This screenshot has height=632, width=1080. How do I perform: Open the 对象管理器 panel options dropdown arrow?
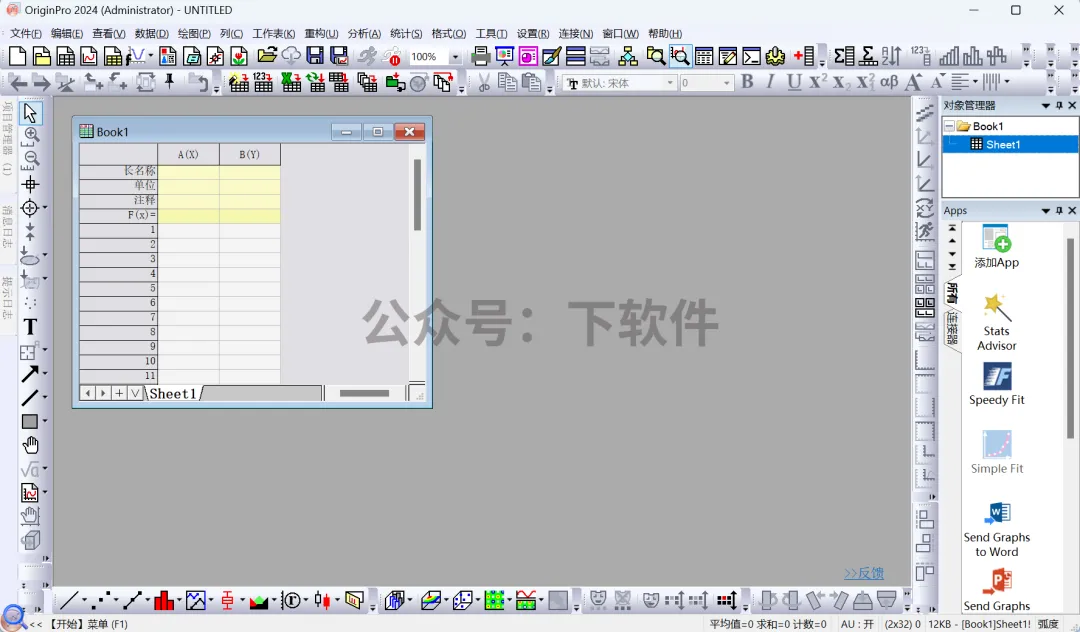click(1046, 105)
